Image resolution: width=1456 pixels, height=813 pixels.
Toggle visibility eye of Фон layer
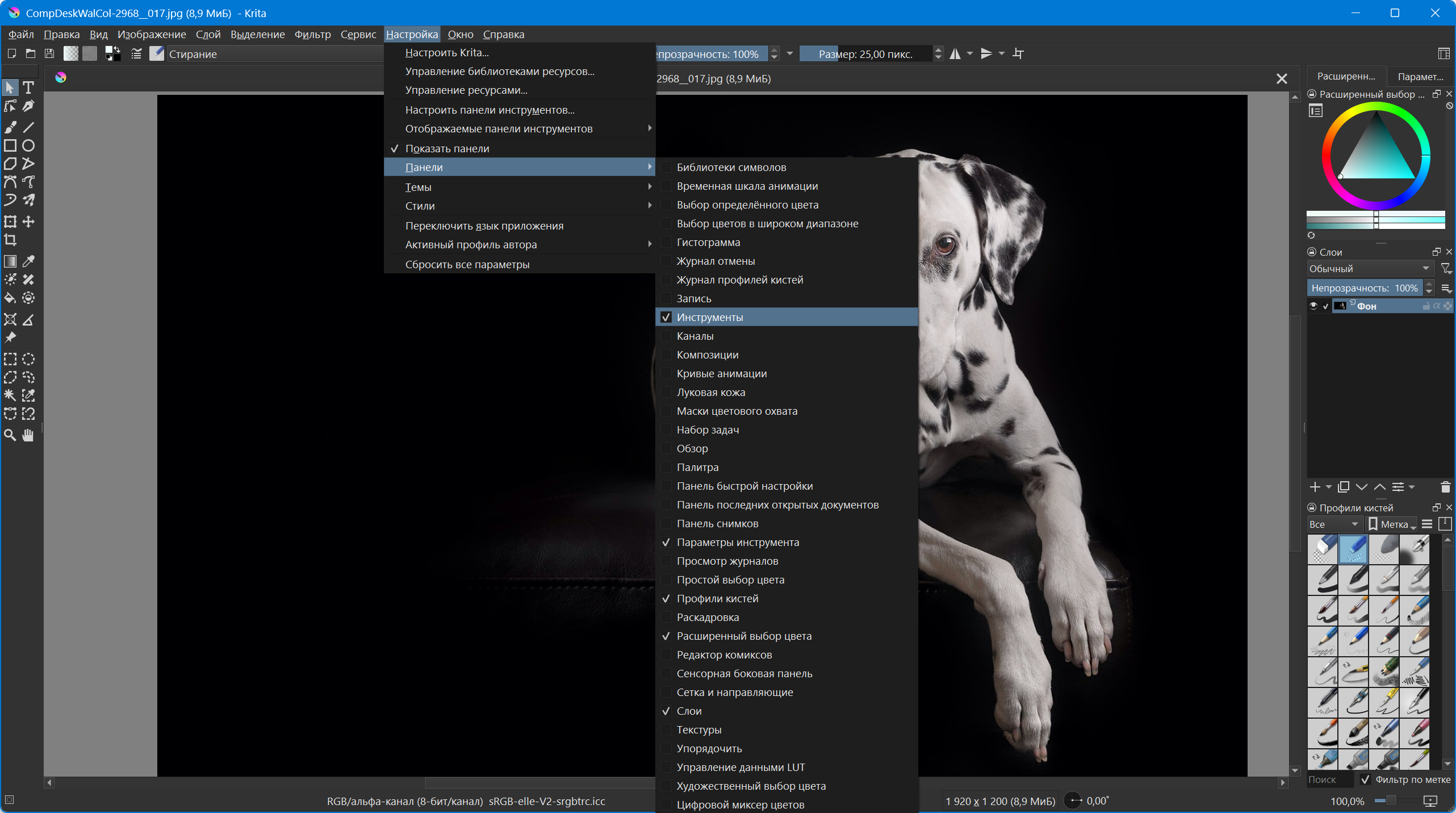(x=1313, y=306)
